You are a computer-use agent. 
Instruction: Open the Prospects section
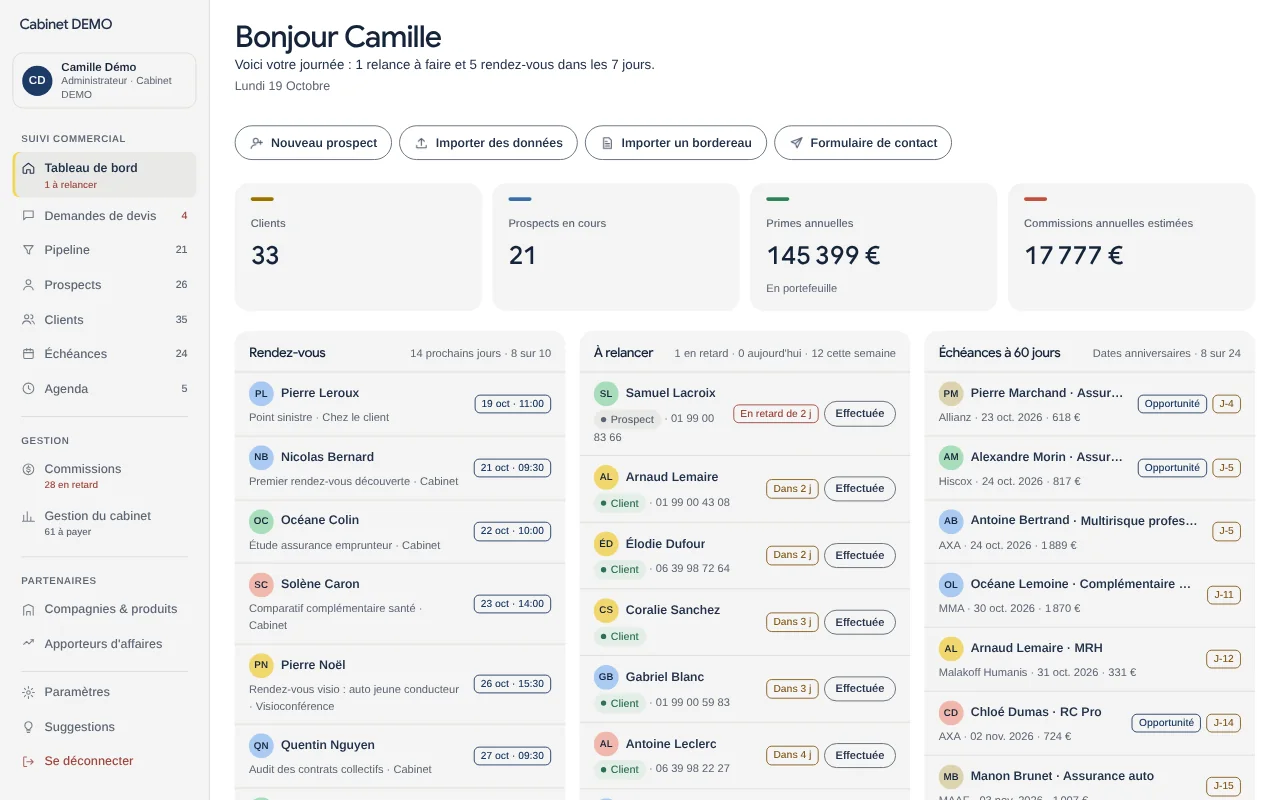[104, 285]
